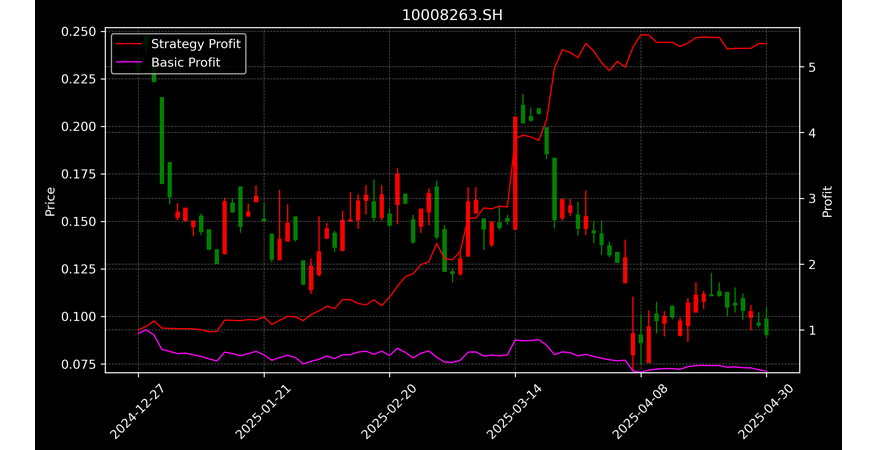Image resolution: width=878 pixels, height=450 pixels.
Task: Select the Basic Profit legend entry
Action: tap(169, 62)
